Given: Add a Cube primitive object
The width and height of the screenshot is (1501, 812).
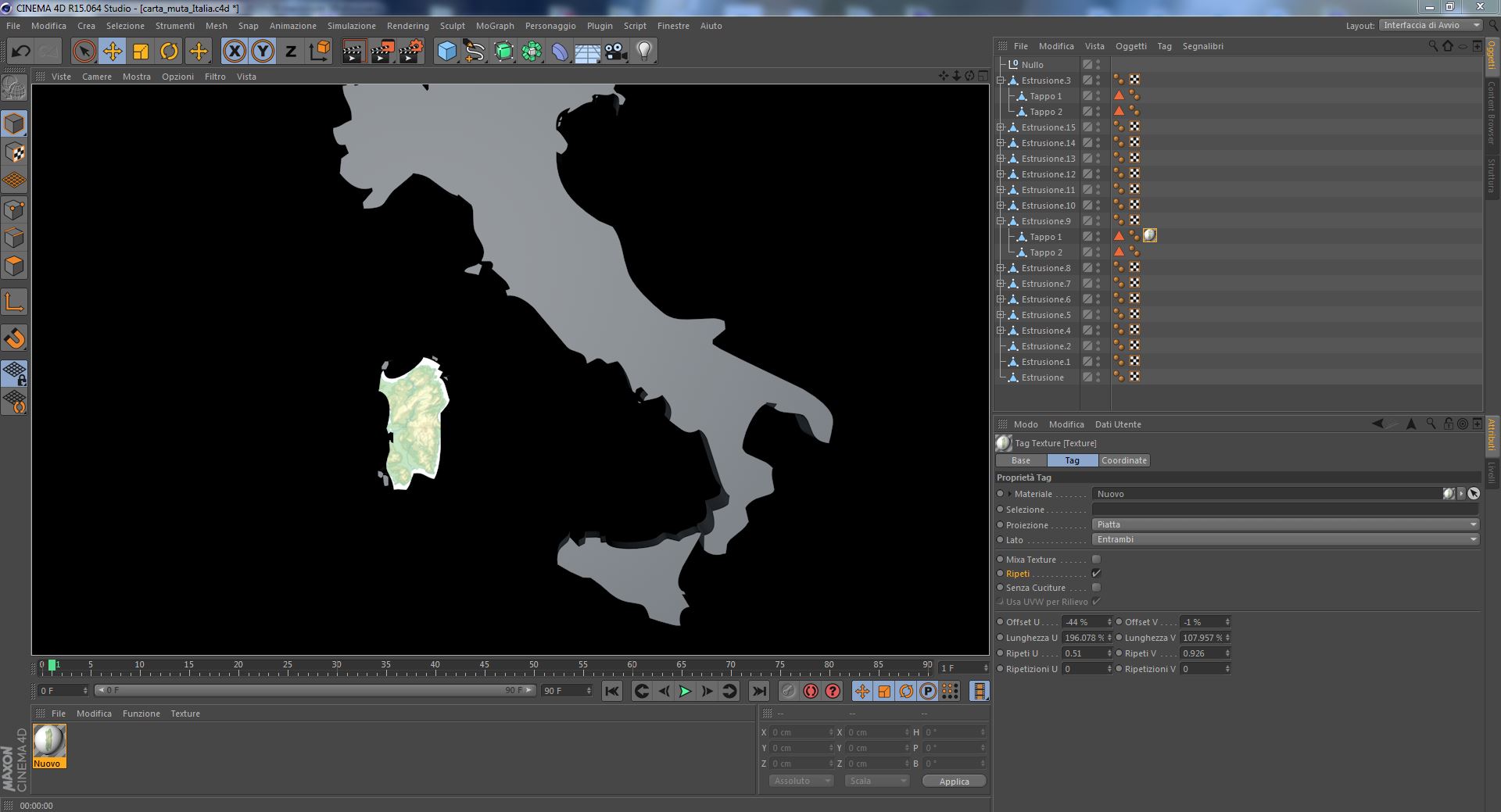Looking at the screenshot, I should click(446, 52).
